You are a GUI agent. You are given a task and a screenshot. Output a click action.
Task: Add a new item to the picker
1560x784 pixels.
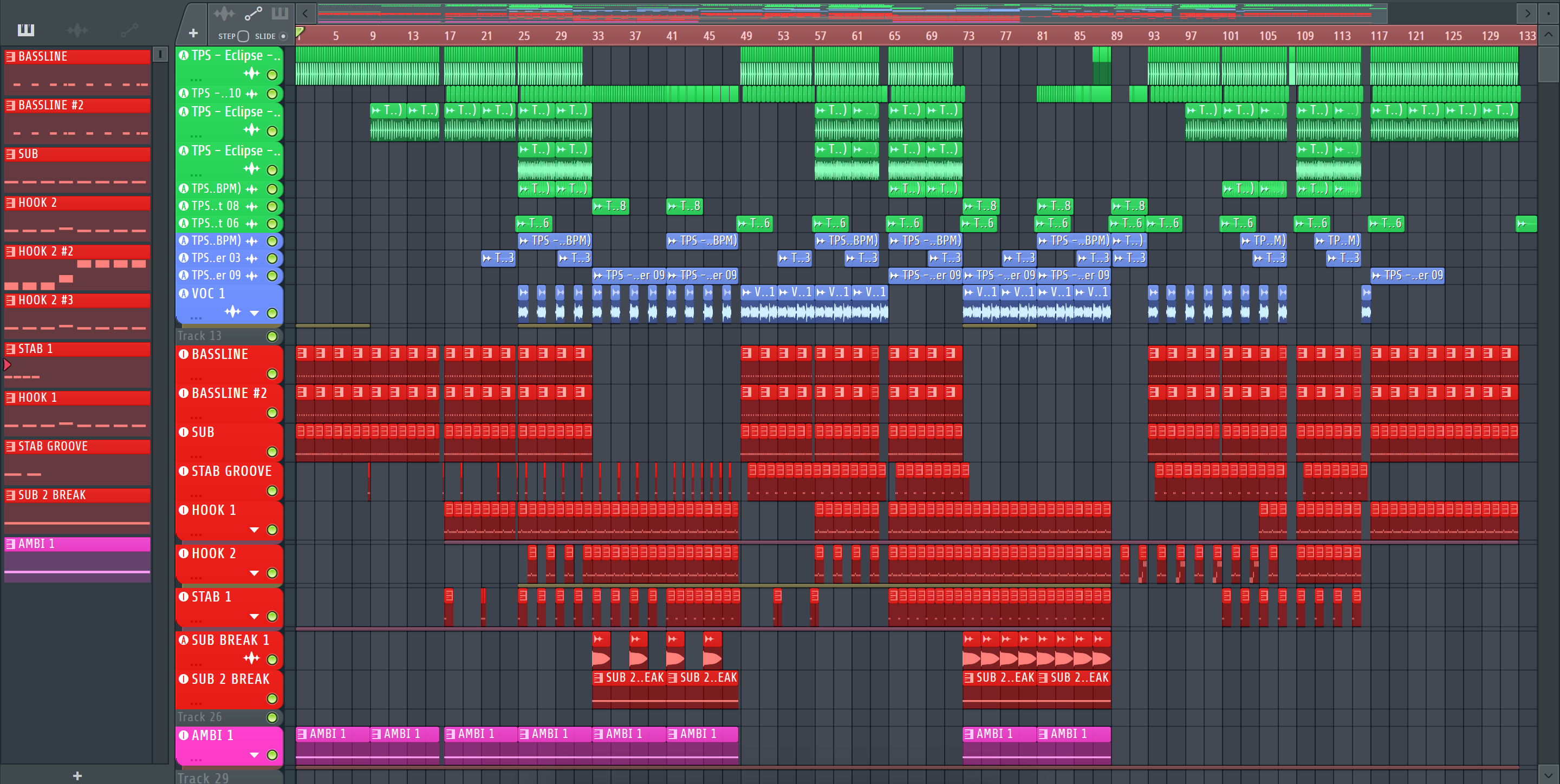click(77, 775)
